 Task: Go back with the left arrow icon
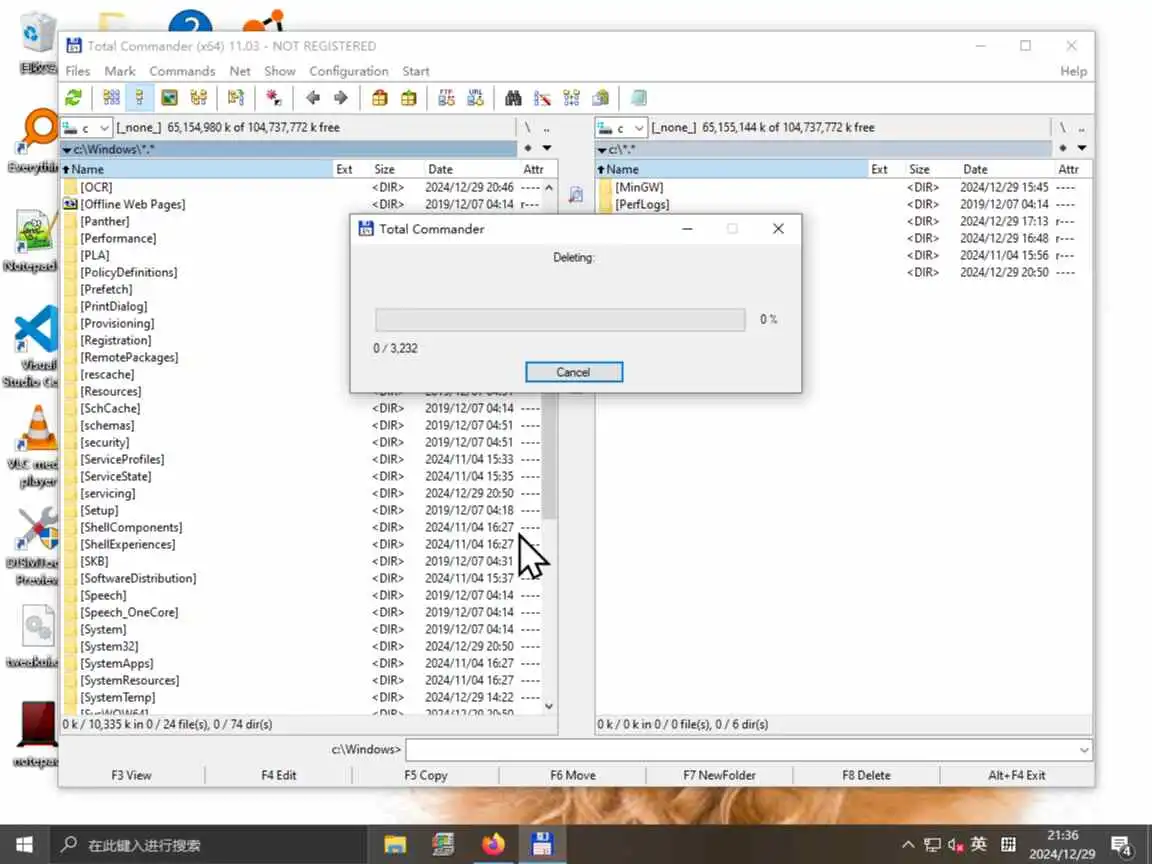click(313, 98)
